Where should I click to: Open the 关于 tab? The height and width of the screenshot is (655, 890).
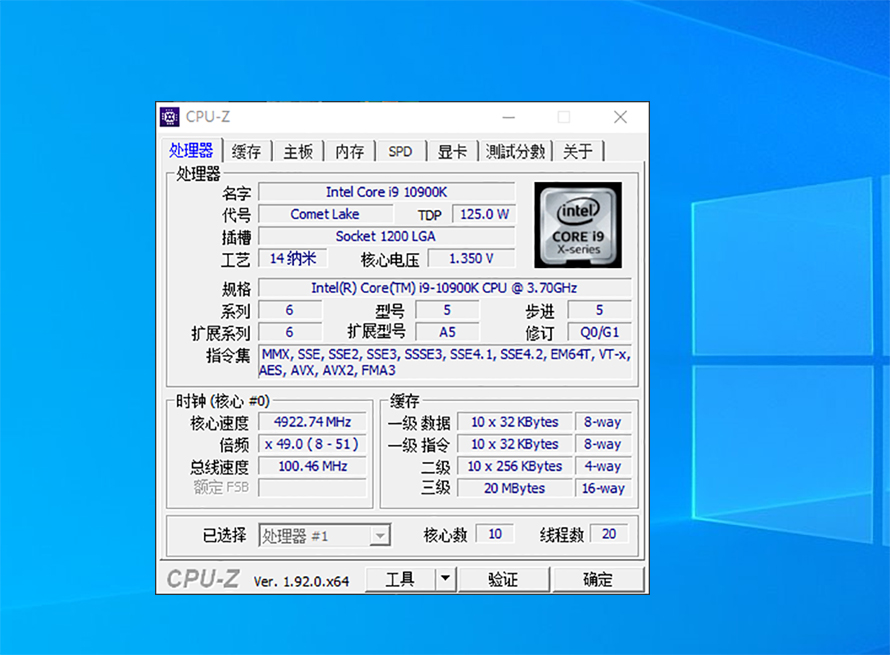pyautogui.click(x=577, y=152)
